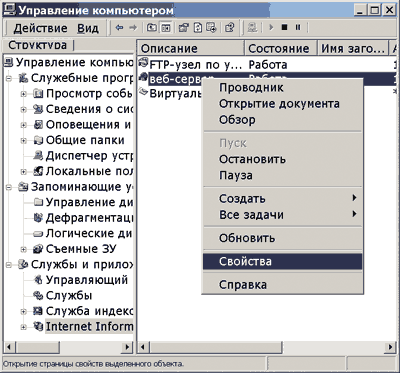Click the Properties toolbar icon

(184, 28)
